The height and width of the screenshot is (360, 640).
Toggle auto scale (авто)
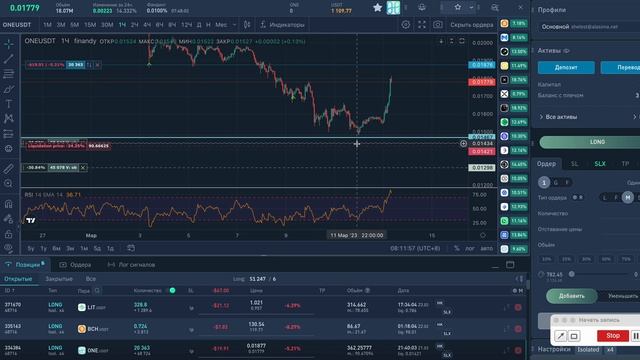click(486, 248)
